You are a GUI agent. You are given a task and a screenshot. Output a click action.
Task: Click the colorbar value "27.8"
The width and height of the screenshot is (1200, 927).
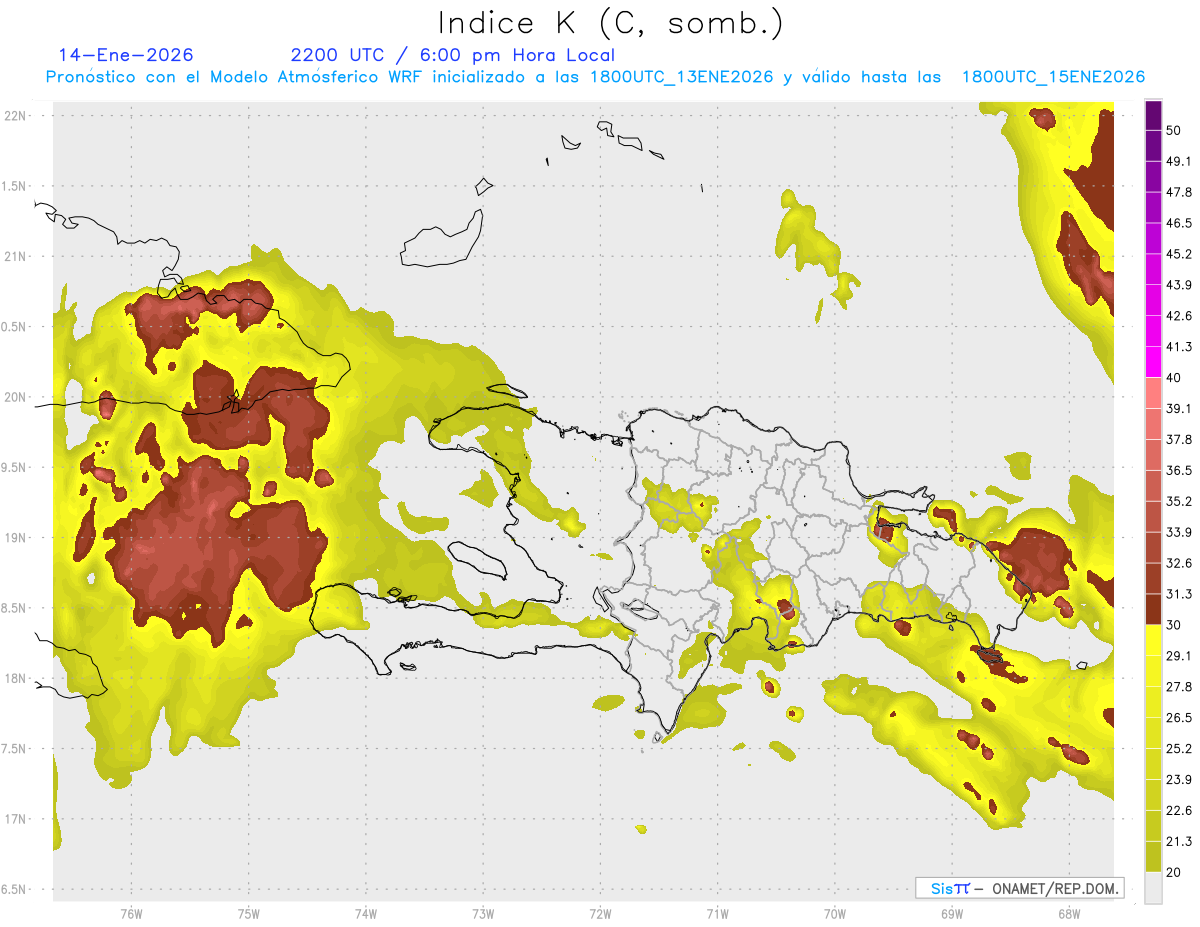coord(1179,687)
